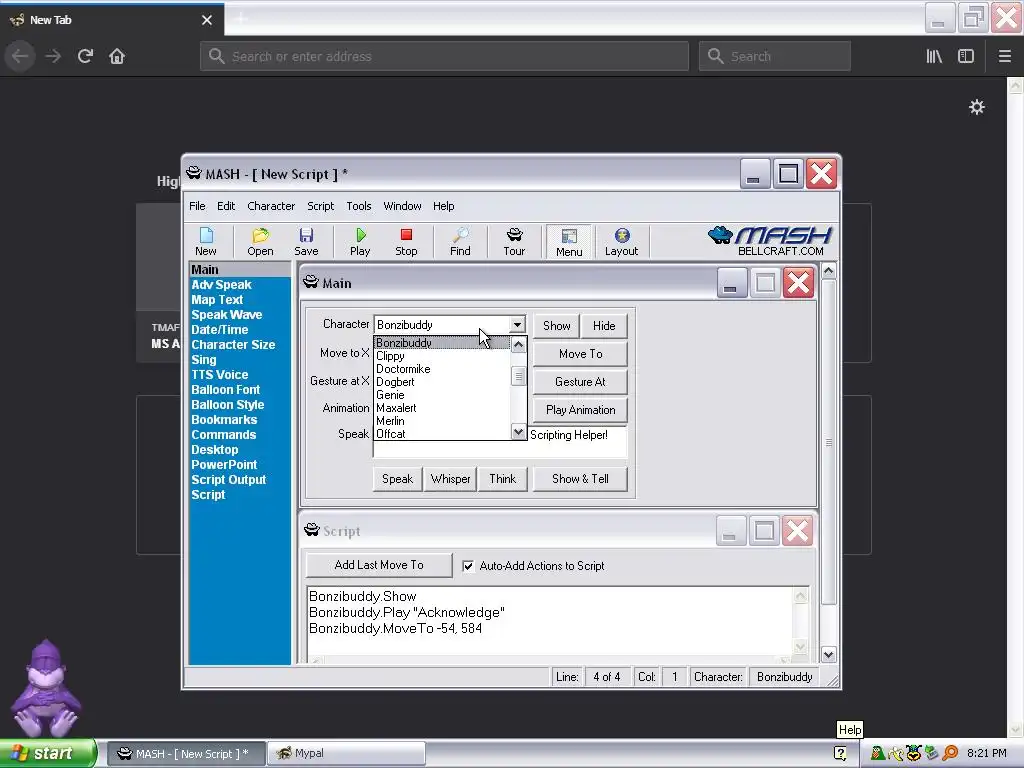
Task: Switch to Mypal taskbar item
Action: click(x=346, y=753)
